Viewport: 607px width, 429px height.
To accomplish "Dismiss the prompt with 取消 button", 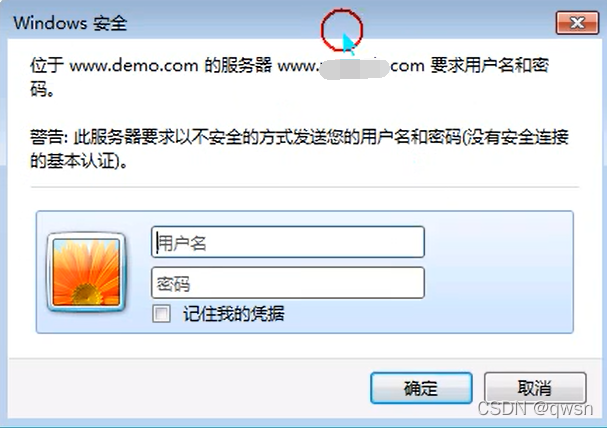I will coord(535,388).
